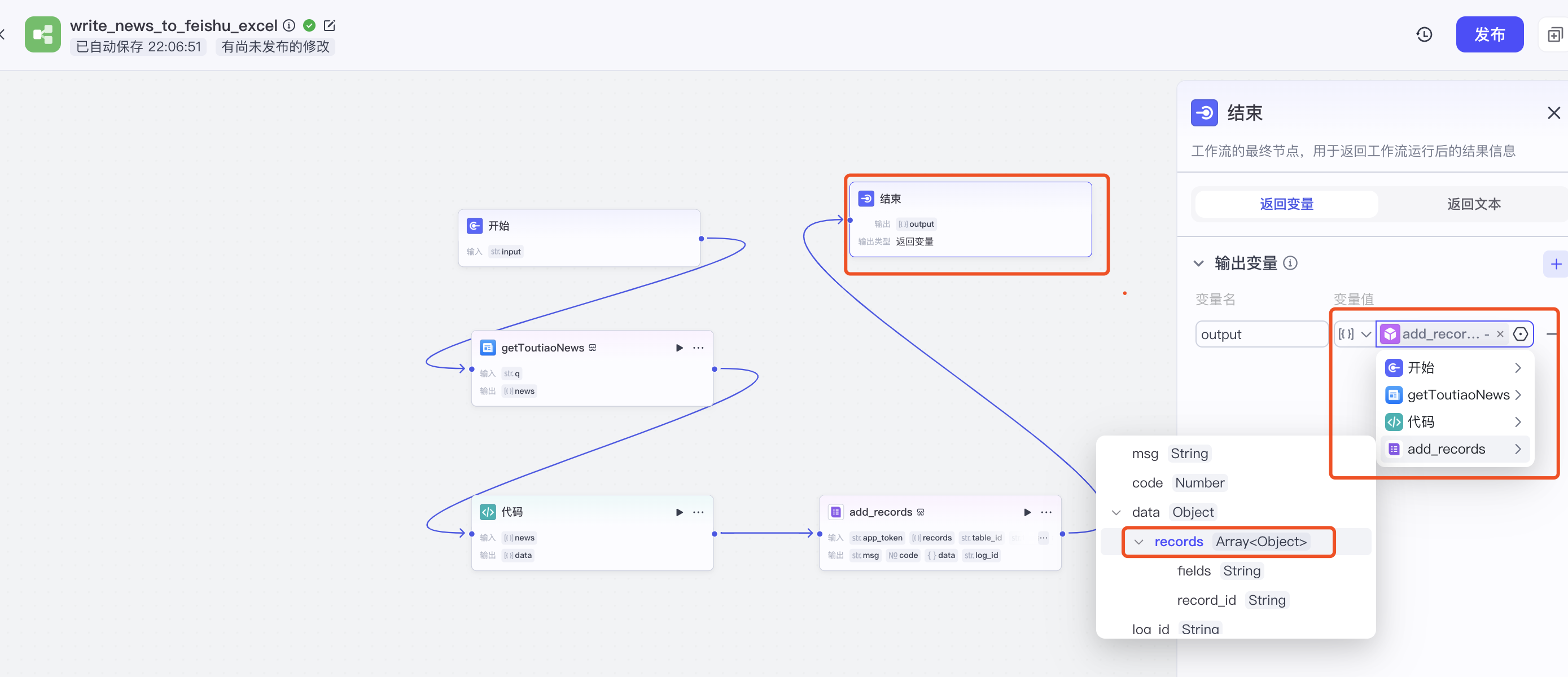The width and height of the screenshot is (1568, 677).
Task: Click the 发布 publish button
Action: pos(1489,34)
